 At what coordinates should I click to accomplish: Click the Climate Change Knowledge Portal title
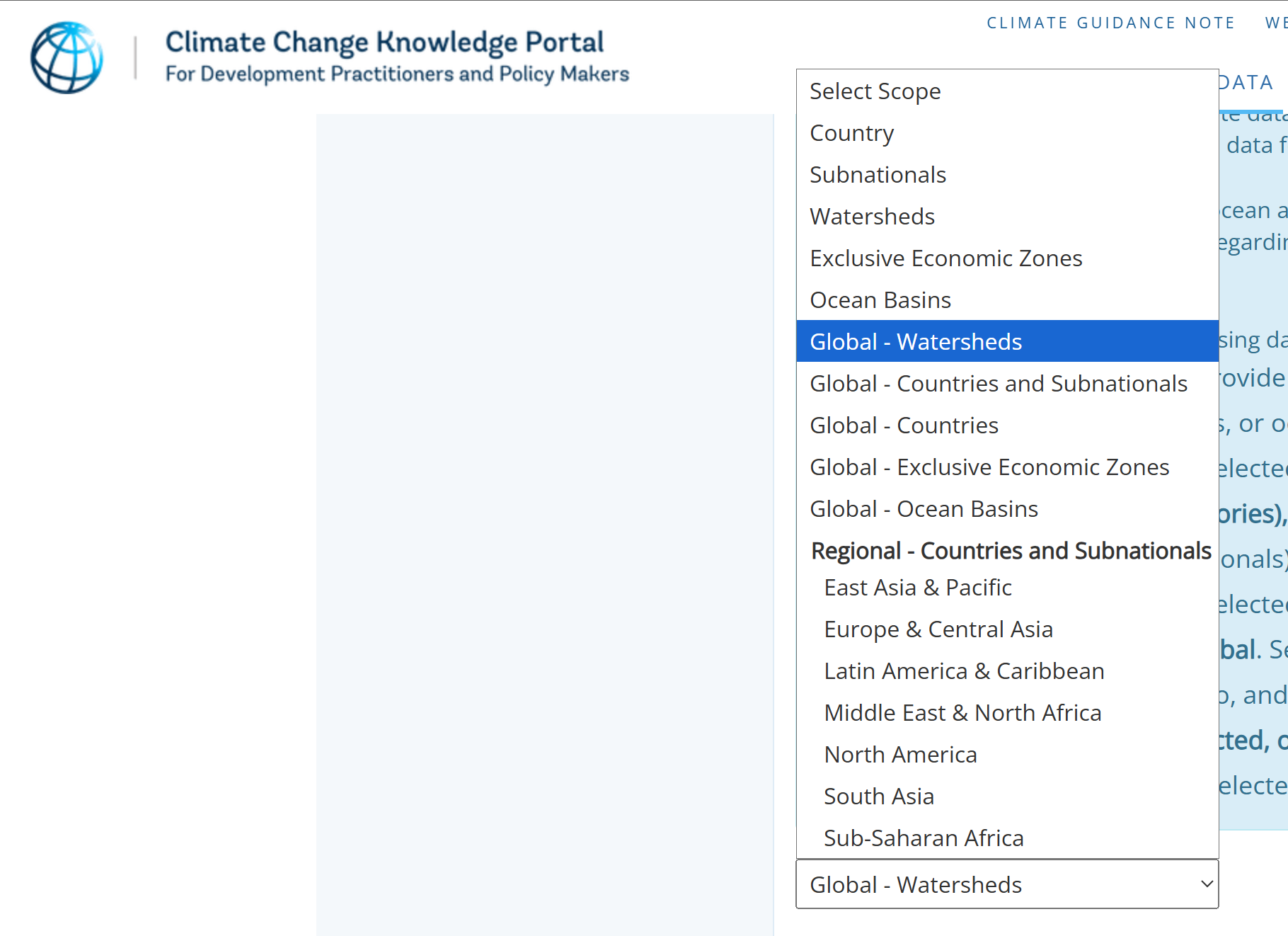point(384,42)
